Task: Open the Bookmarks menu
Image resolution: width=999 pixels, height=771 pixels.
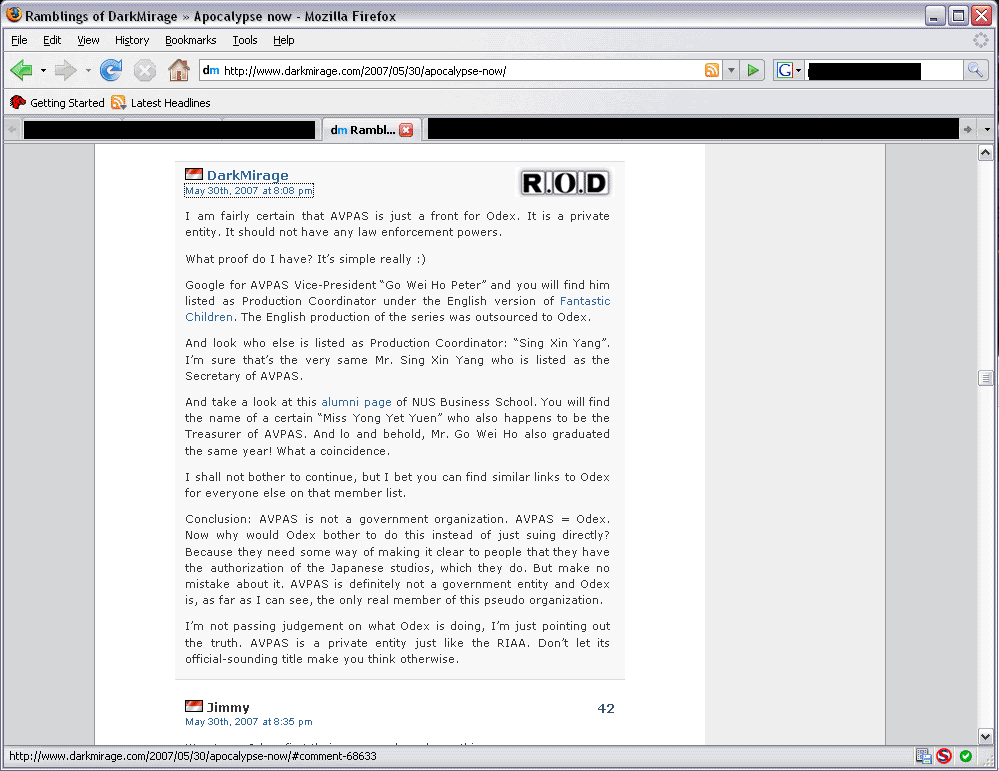Action: point(188,40)
